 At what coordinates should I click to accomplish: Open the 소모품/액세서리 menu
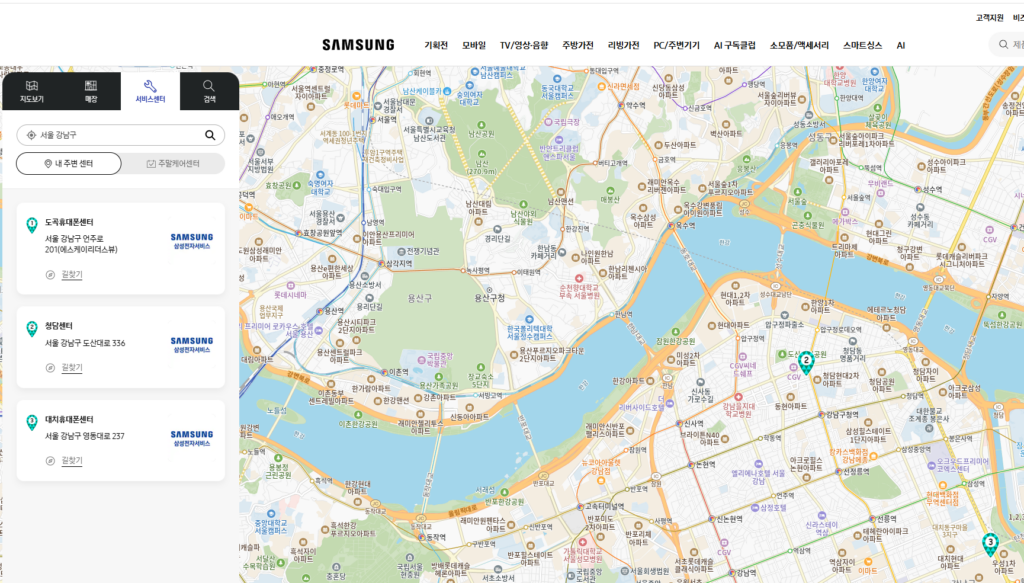pyautogui.click(x=799, y=46)
